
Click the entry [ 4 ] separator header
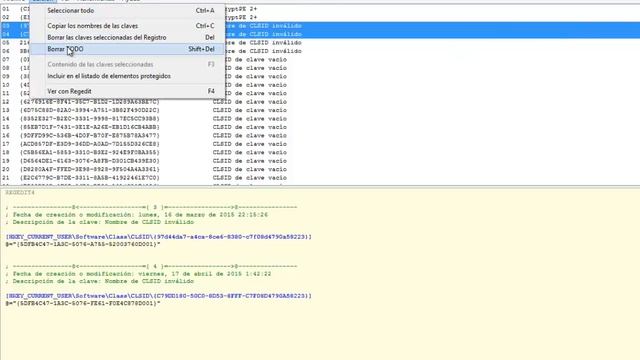click(x=151, y=267)
